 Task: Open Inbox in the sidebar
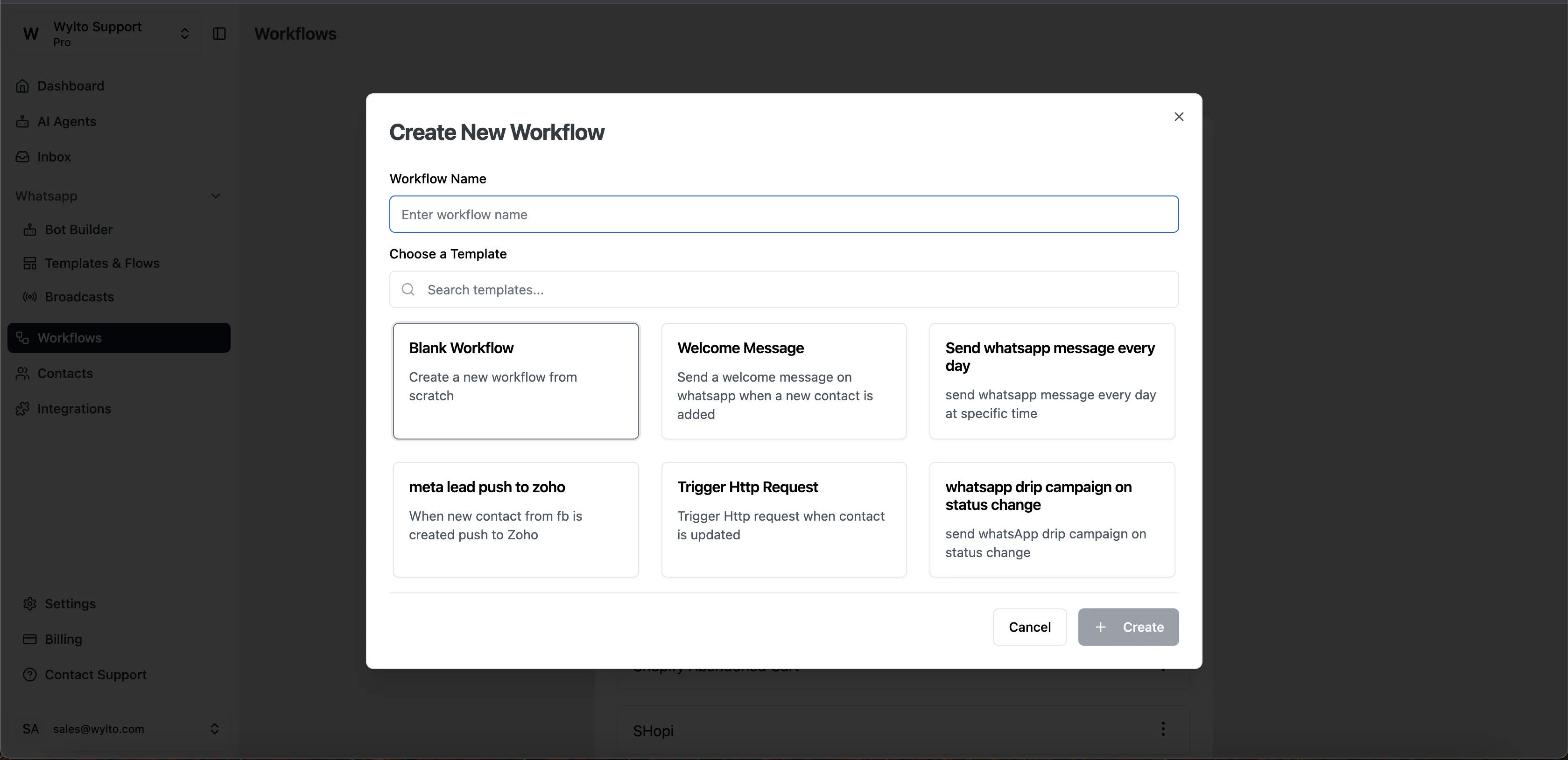click(118, 156)
